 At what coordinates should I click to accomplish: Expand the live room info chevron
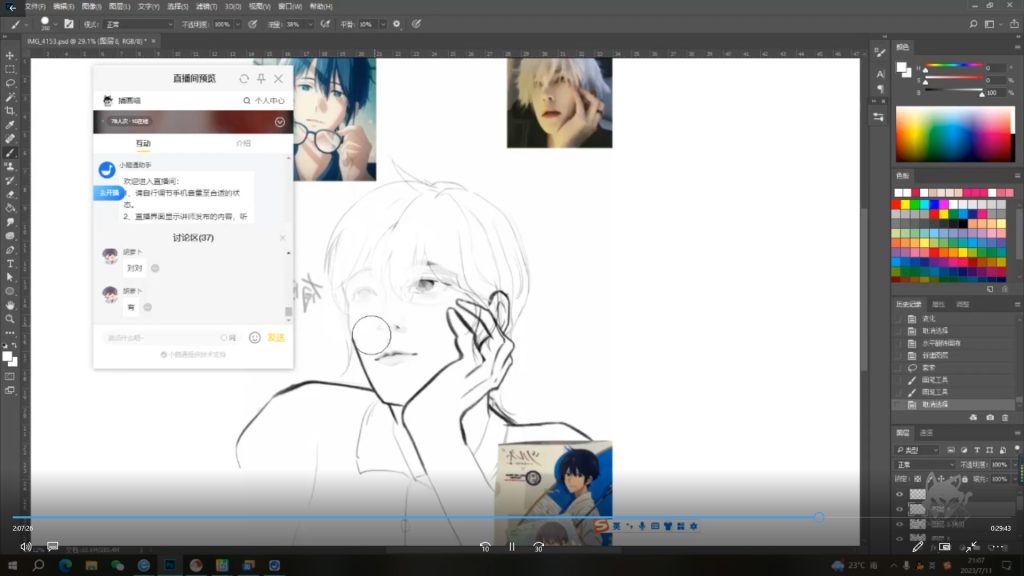pos(280,122)
